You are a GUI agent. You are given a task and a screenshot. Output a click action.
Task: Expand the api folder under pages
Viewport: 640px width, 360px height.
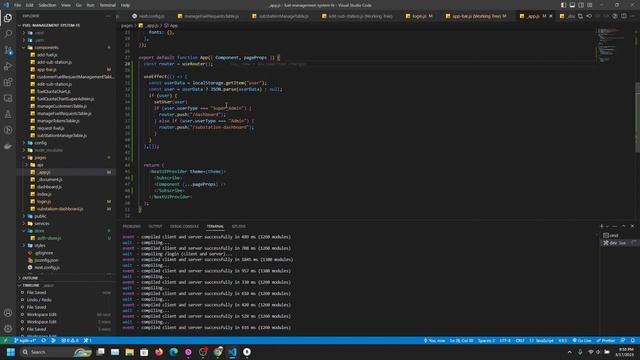[66, 165]
